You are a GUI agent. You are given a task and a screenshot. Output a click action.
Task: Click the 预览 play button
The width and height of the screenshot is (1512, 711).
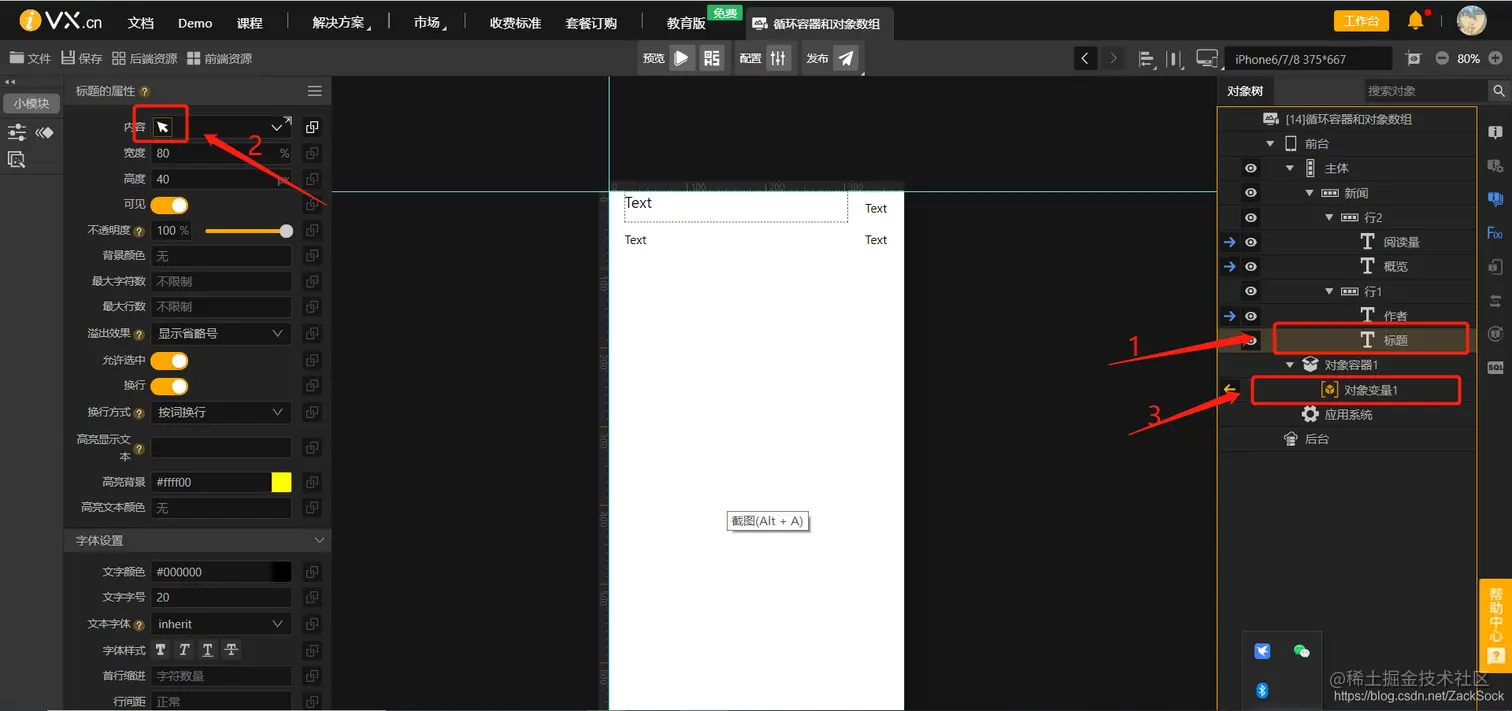point(681,58)
